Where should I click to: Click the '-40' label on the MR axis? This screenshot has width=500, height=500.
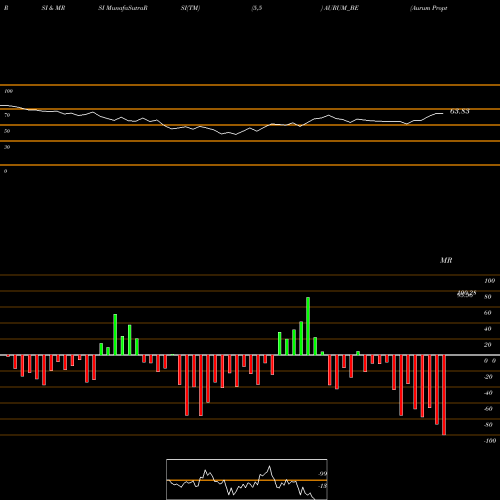(x=488, y=393)
